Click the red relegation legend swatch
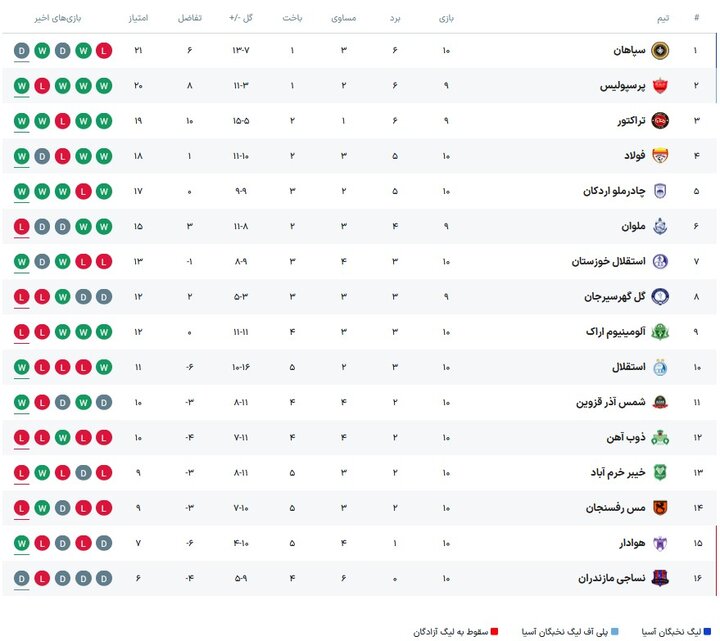This screenshot has height=641, width=720. click(x=521, y=631)
